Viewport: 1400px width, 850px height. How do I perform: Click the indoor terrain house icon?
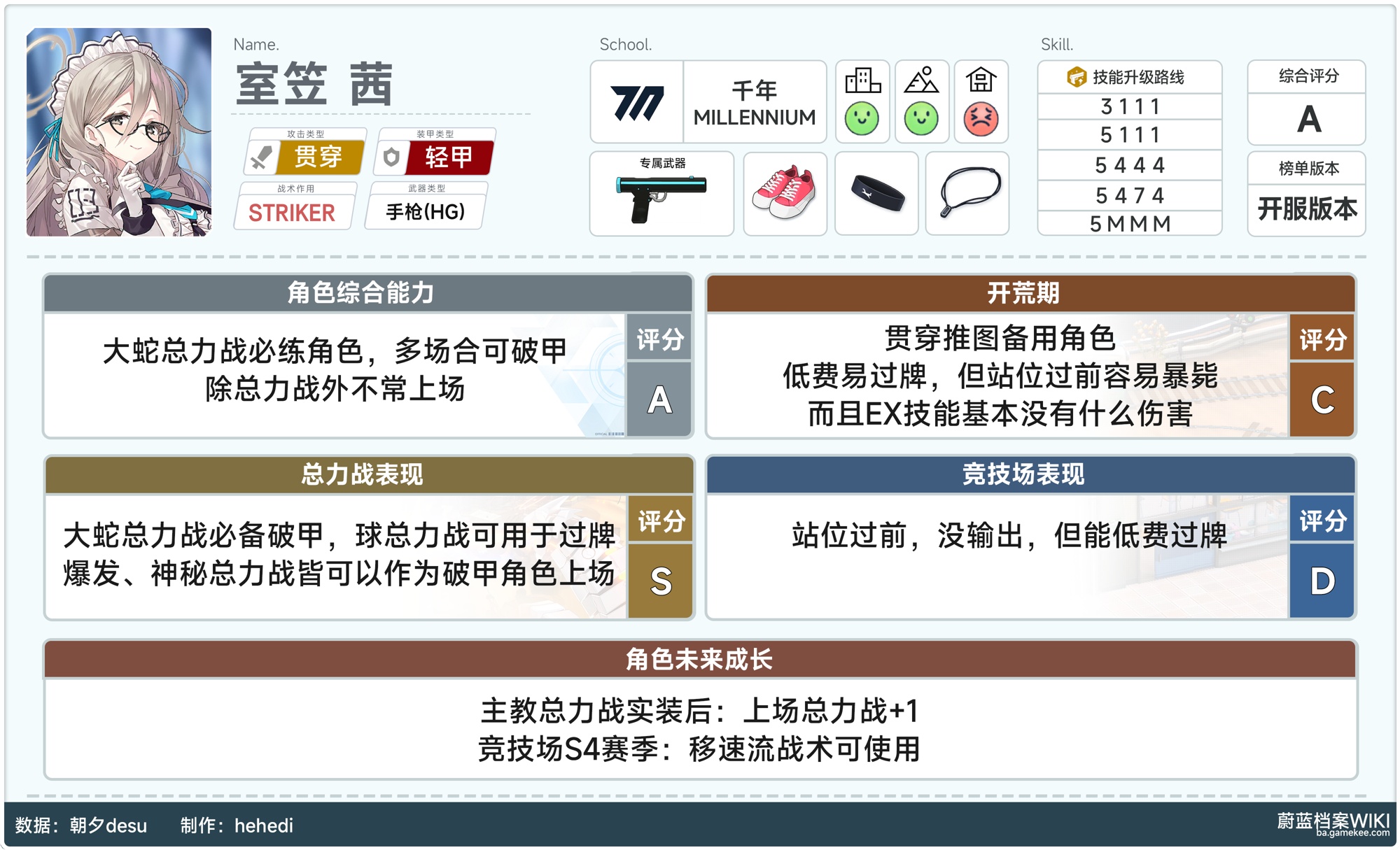point(981,81)
